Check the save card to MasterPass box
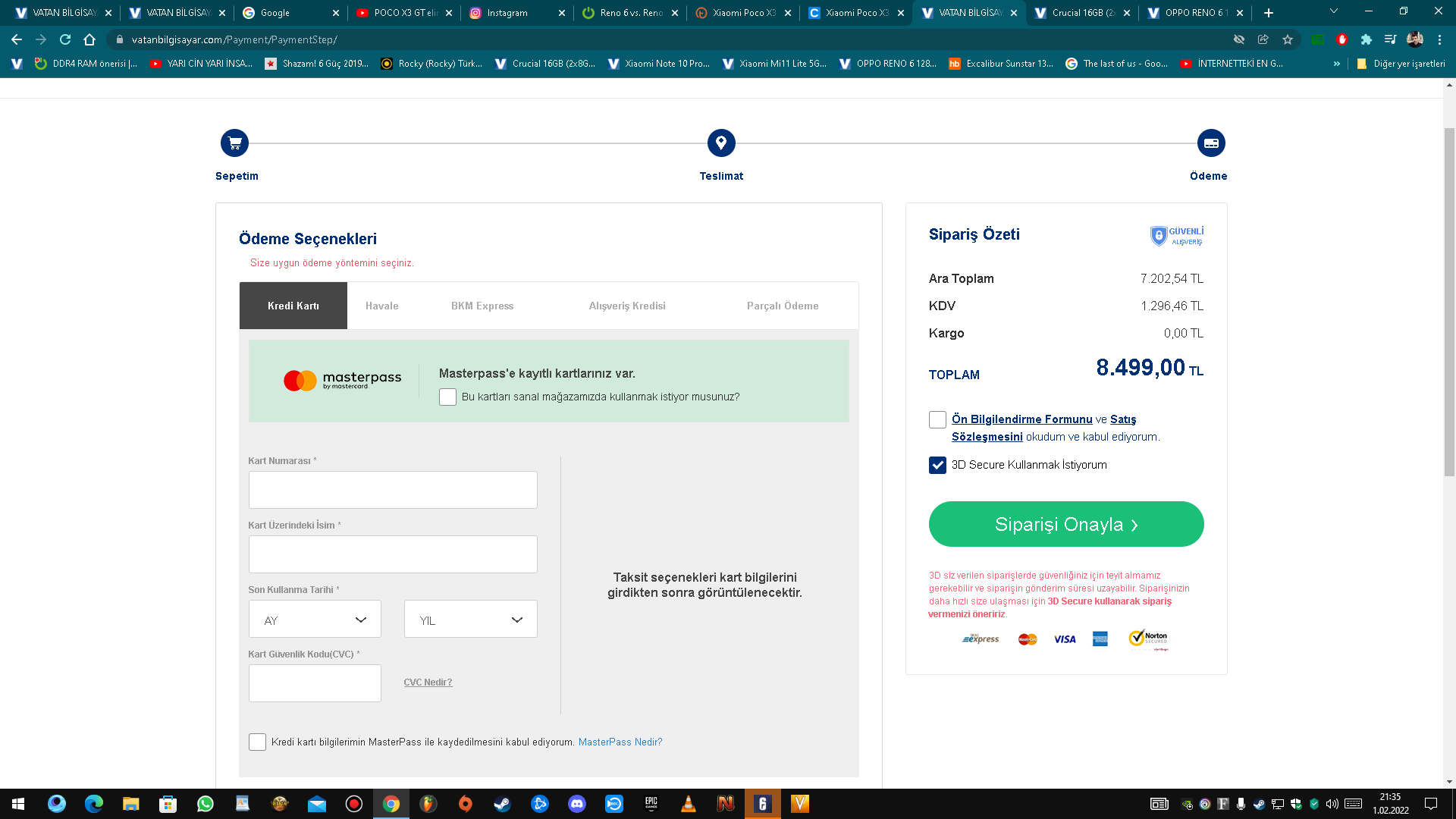This screenshot has width=1456, height=819. click(257, 742)
